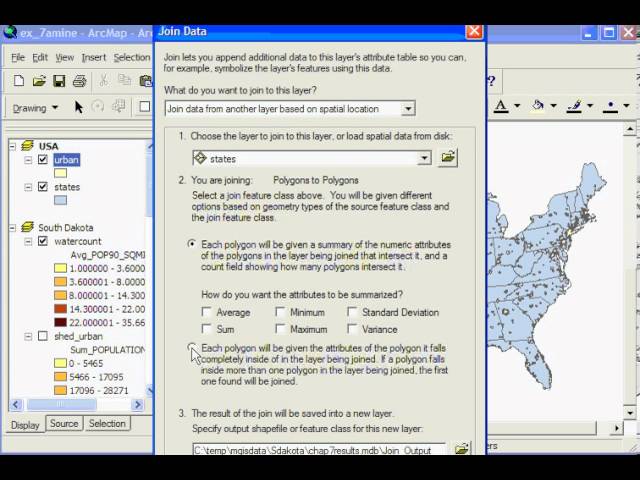
Task: Click the marker color dot icon
Action: [611, 106]
